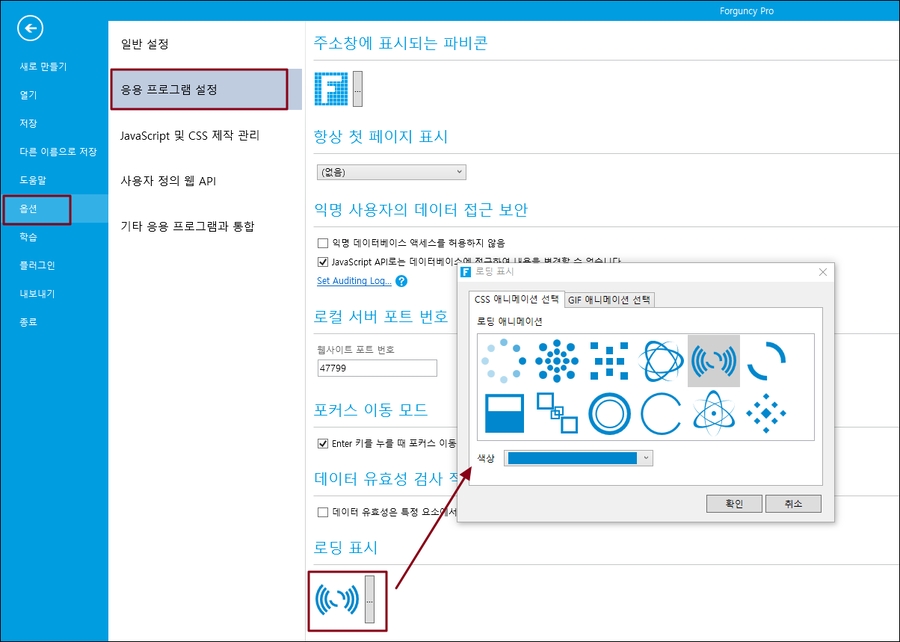Click the 확인 button in the dialog

734,504
